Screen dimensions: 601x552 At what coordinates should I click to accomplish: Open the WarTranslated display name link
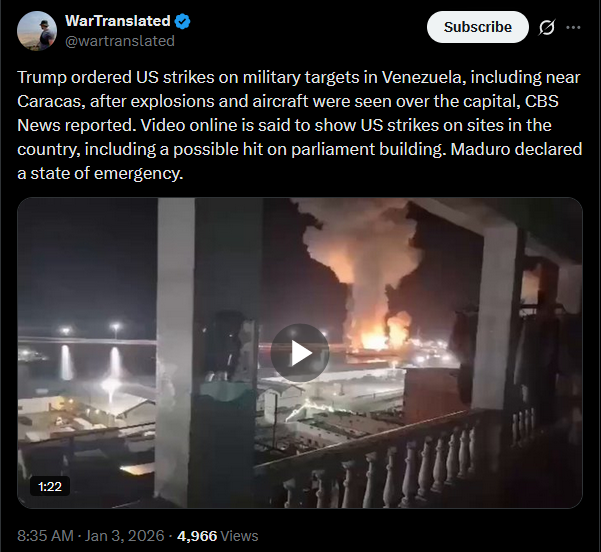coord(118,21)
